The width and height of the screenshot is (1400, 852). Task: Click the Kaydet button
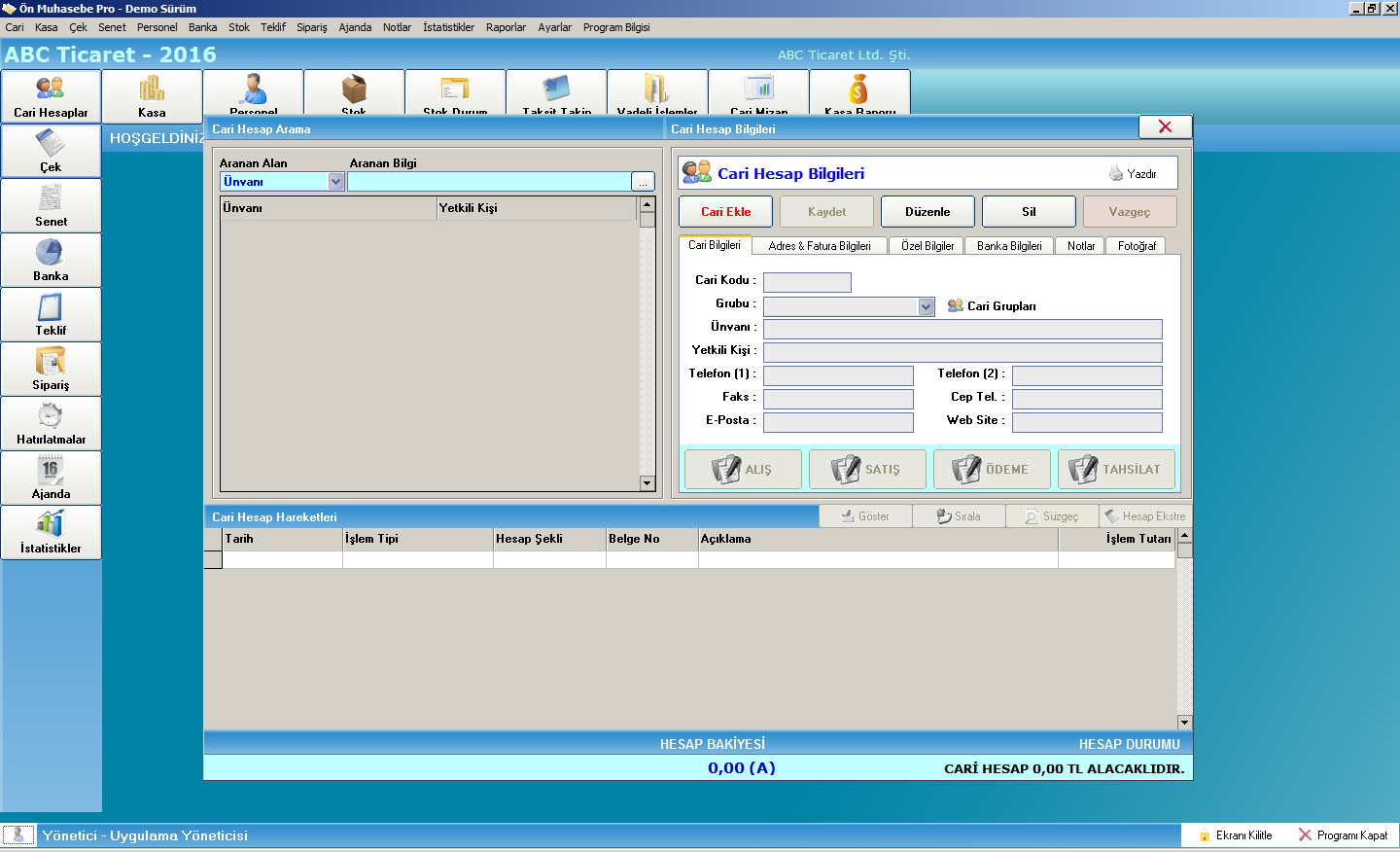click(826, 212)
